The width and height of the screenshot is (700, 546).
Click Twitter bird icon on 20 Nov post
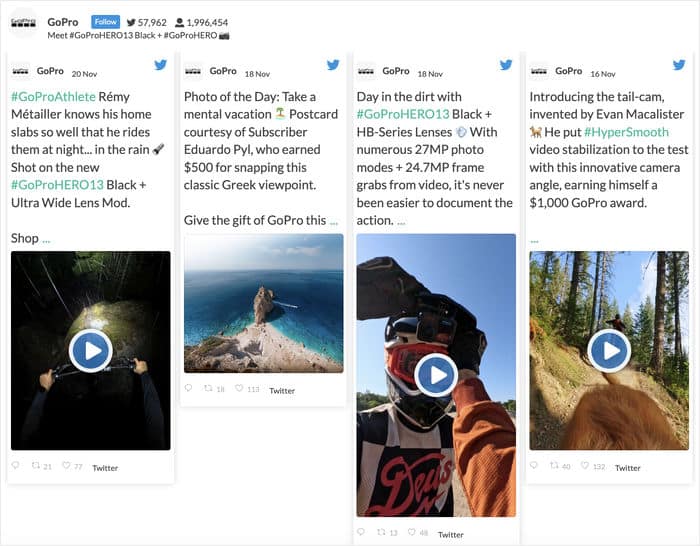tap(160, 65)
